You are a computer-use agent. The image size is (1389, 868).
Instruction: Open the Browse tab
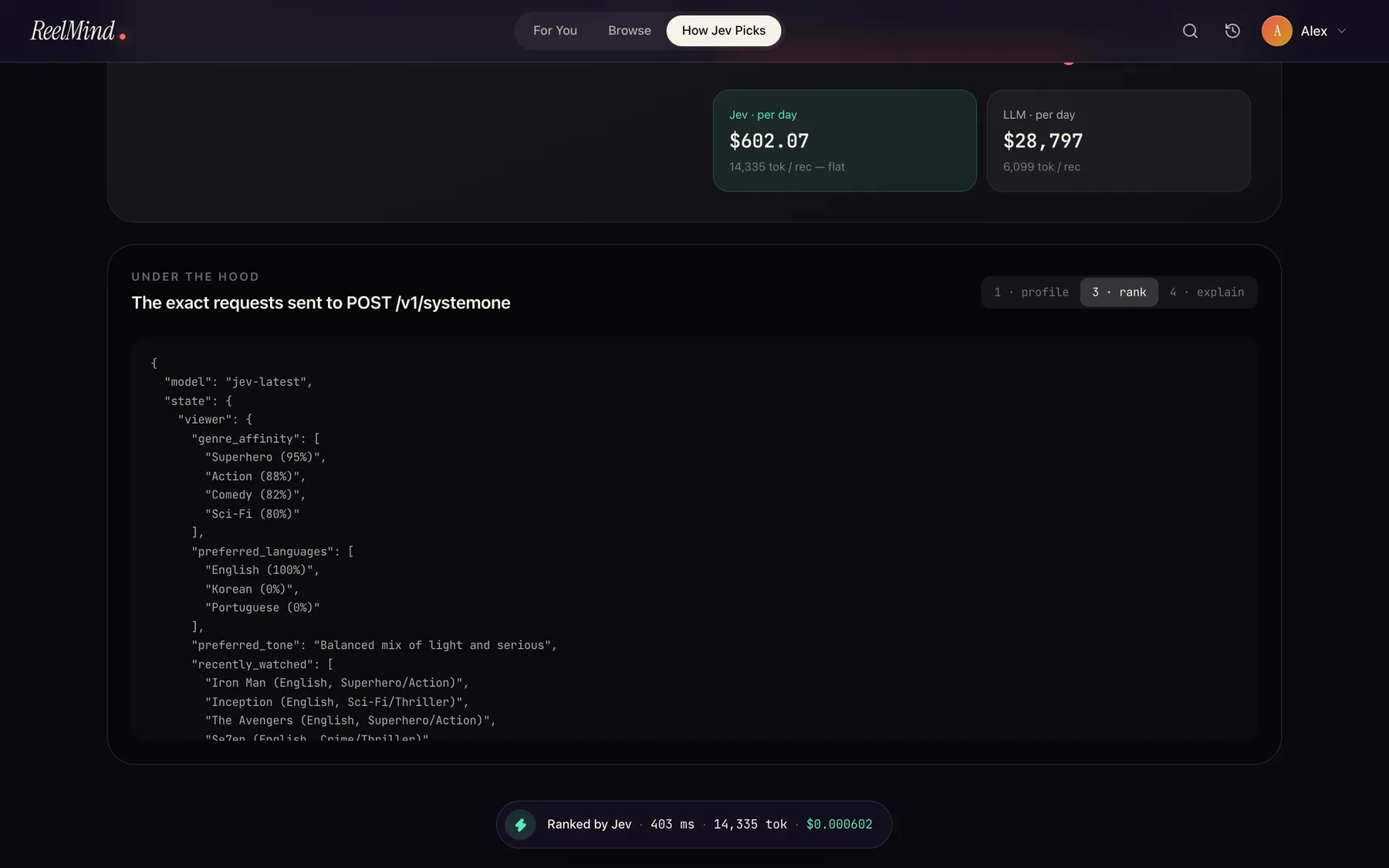629,31
